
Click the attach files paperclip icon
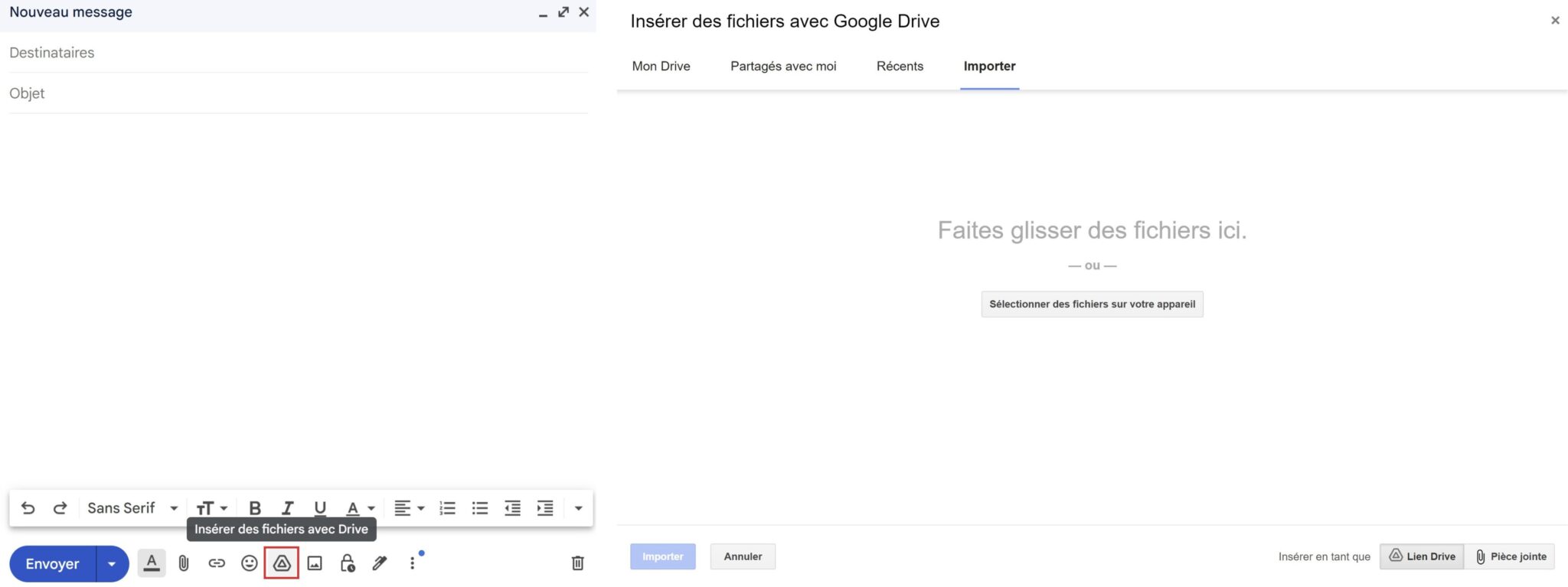coord(184,563)
